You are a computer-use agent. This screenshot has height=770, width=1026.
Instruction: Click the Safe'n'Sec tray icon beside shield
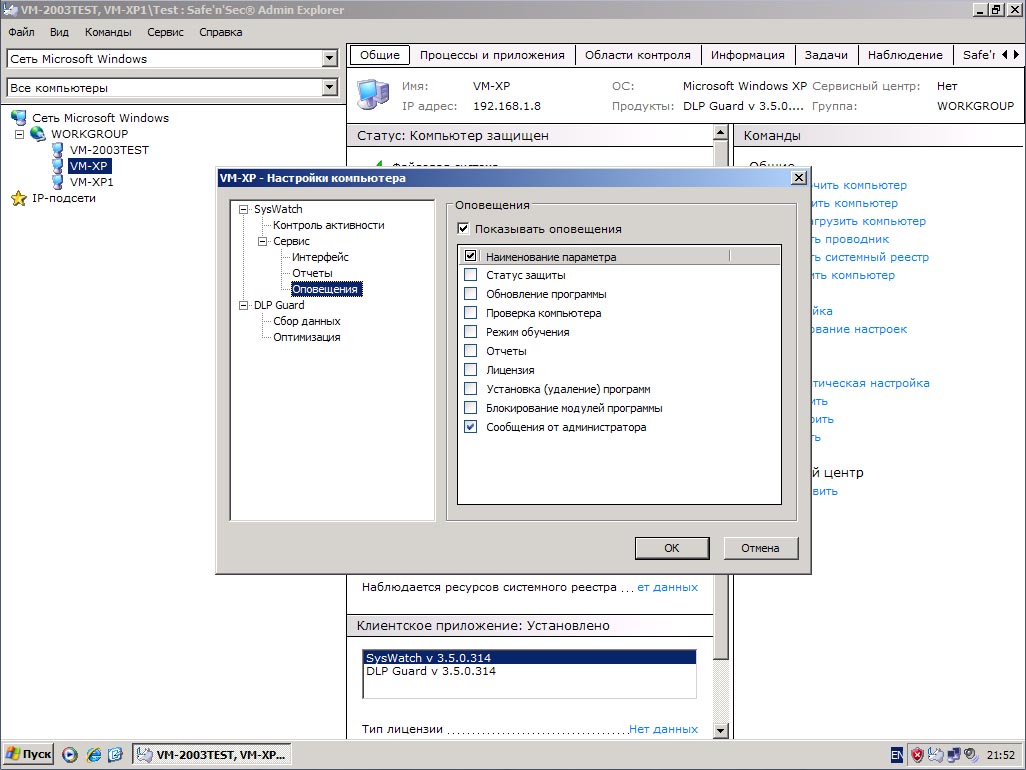click(x=936, y=755)
